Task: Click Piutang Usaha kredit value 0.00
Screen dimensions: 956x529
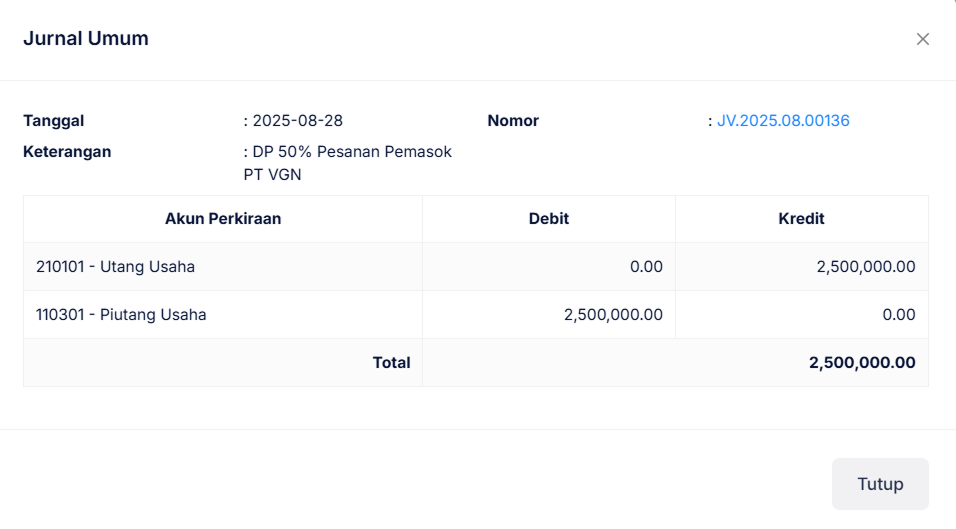Action: (899, 315)
